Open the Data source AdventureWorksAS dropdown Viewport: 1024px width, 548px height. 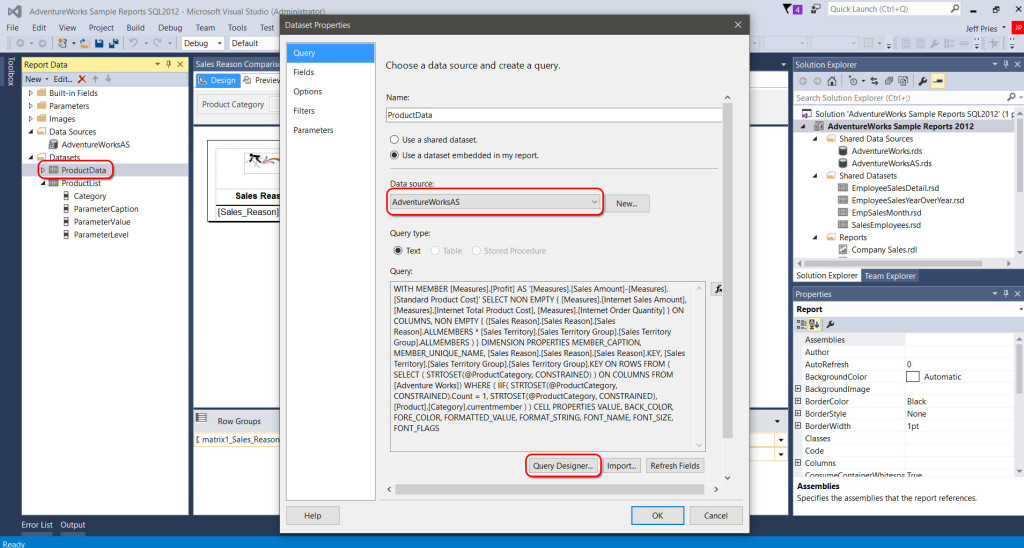[495, 202]
